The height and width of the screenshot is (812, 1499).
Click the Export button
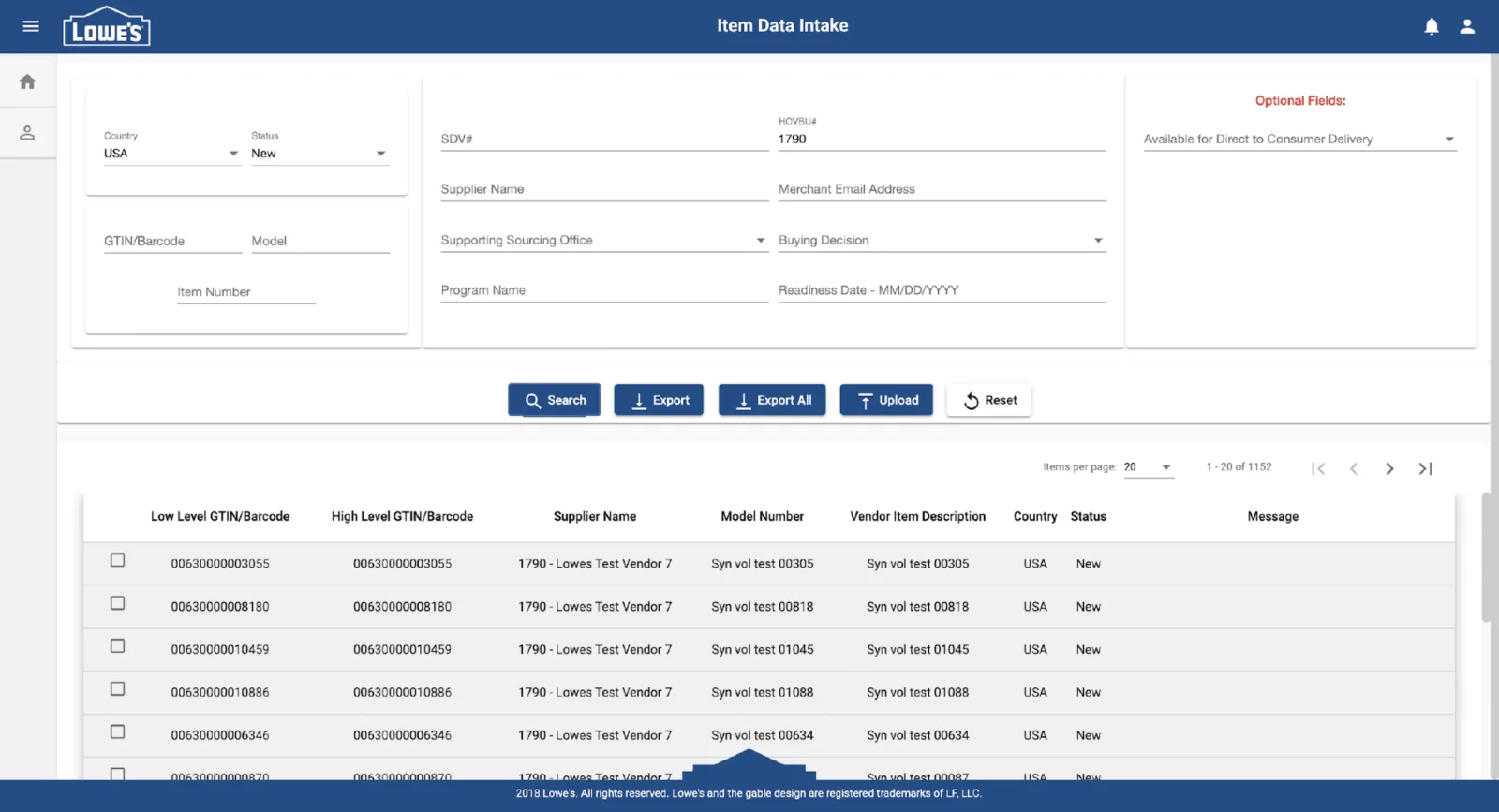659,400
